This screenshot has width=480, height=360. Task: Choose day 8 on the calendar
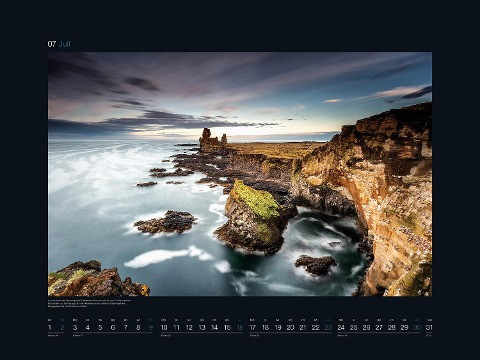(x=138, y=327)
